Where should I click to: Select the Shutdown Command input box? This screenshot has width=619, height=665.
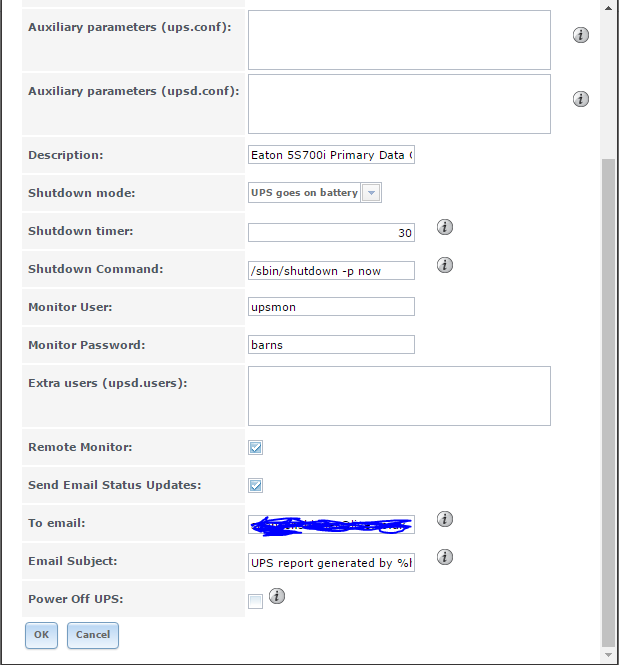tap(331, 270)
